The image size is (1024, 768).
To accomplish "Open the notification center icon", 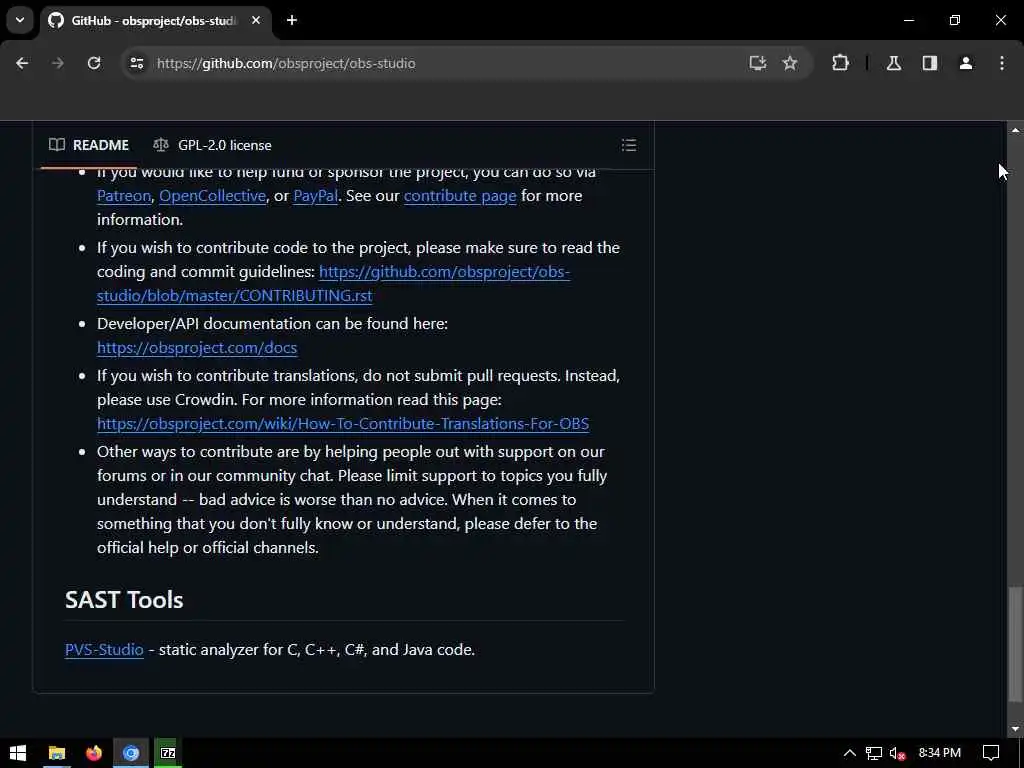I will coord(991,753).
